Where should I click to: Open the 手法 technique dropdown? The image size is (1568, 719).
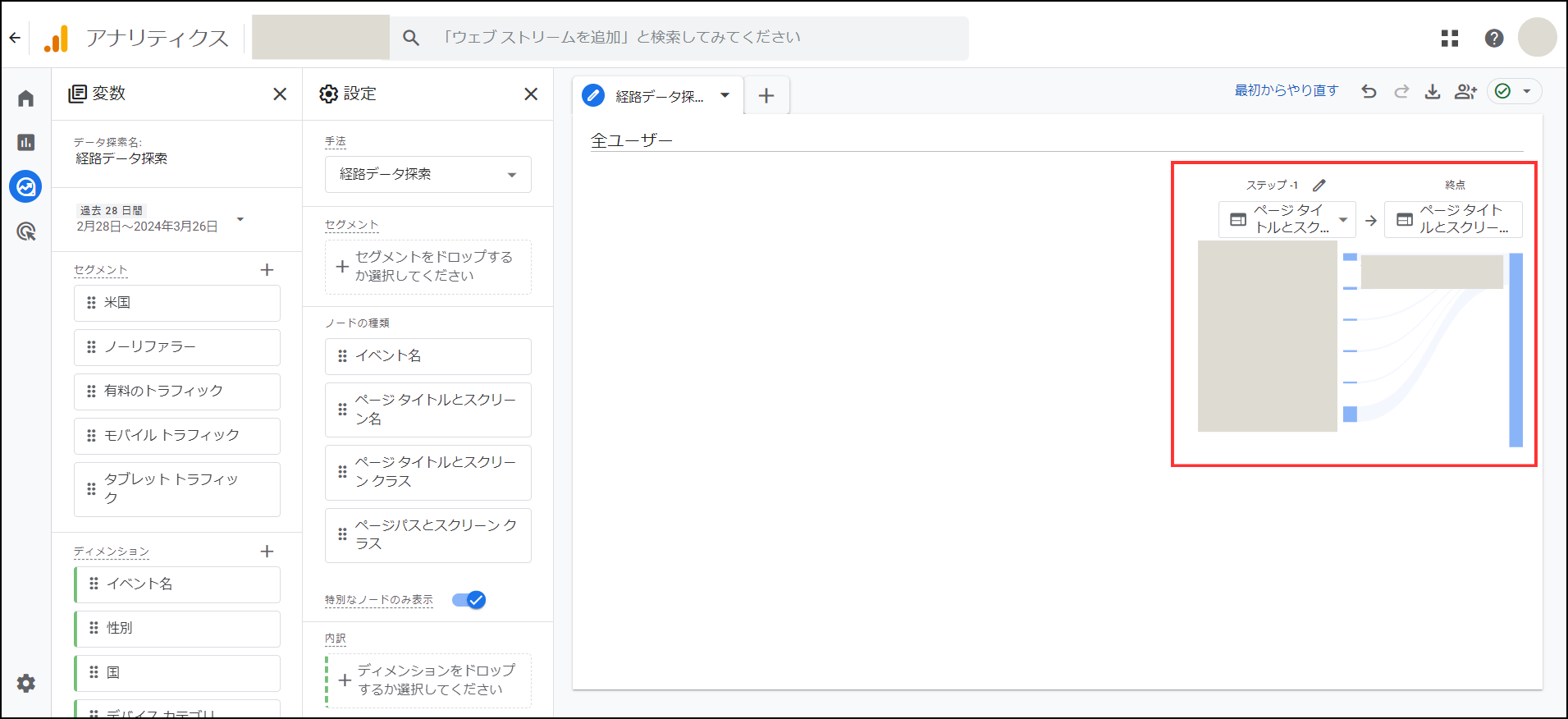click(428, 174)
